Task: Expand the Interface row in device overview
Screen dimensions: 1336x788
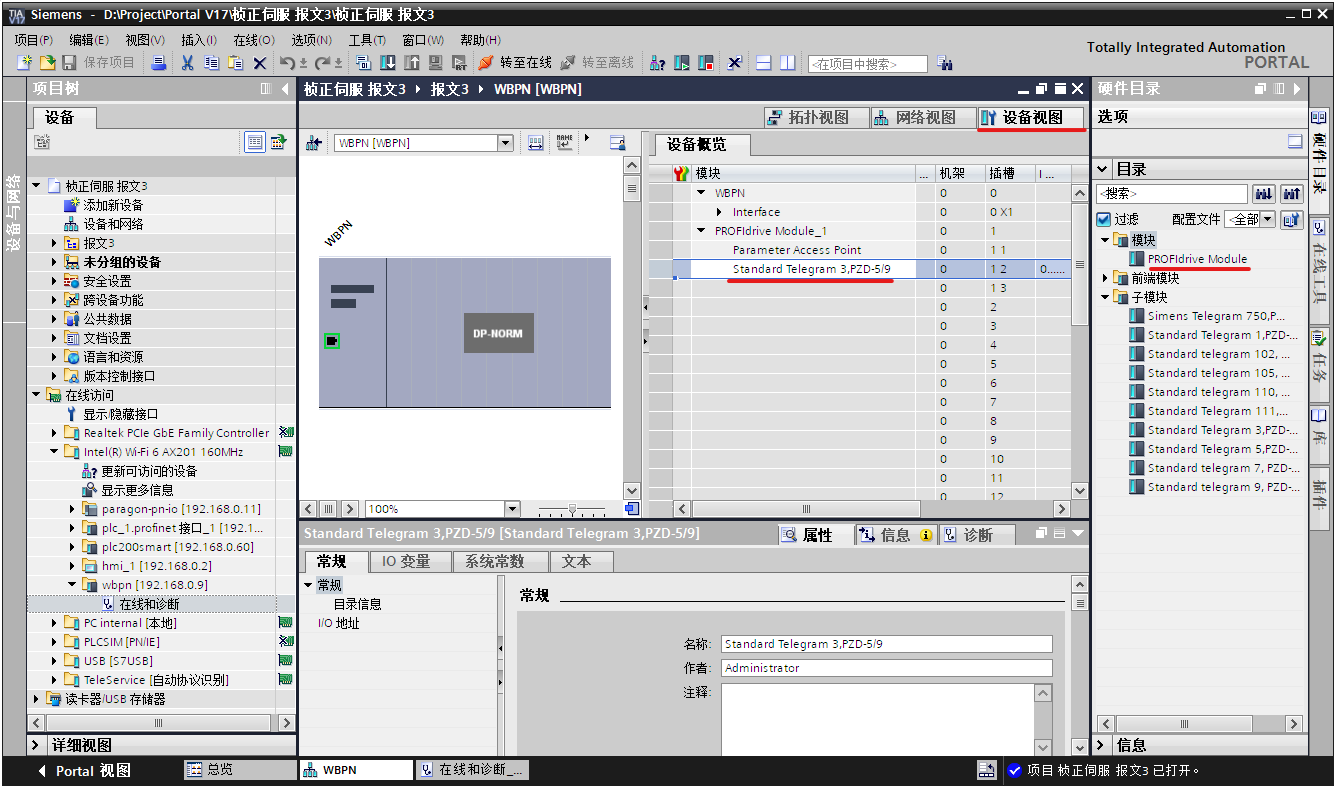Action: coord(720,212)
